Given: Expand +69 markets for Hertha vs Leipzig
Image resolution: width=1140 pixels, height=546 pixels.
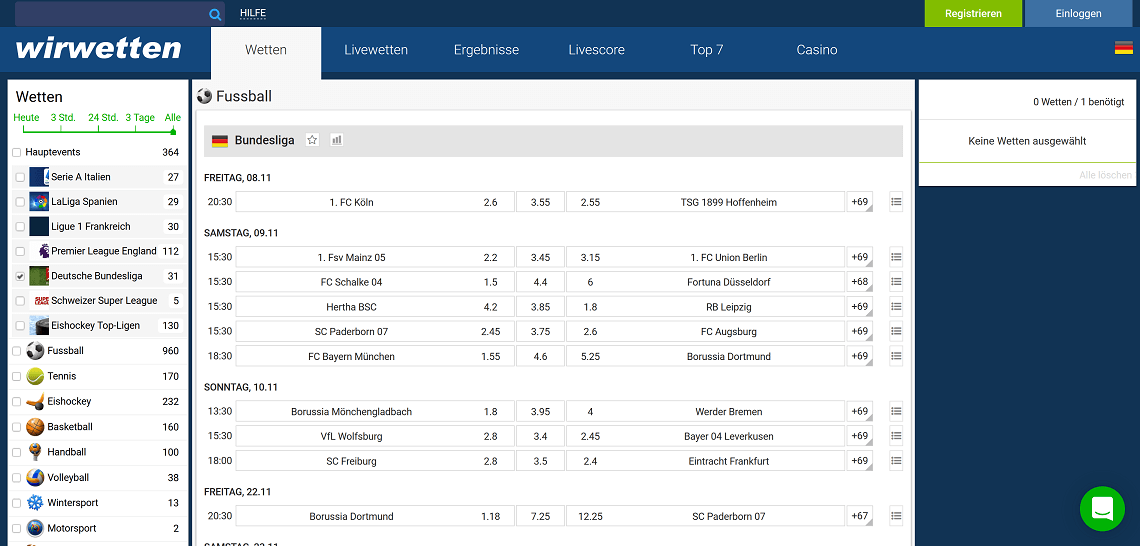Looking at the screenshot, I should coord(859,307).
